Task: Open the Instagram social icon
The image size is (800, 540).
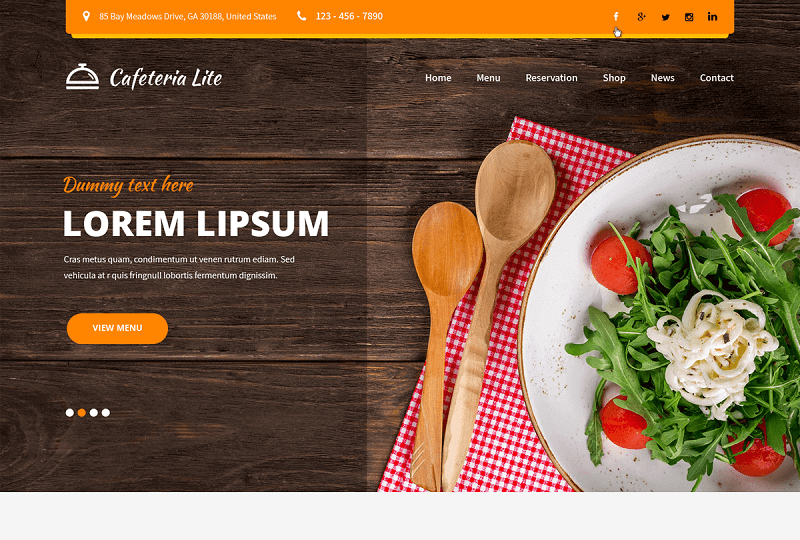Action: click(x=689, y=17)
